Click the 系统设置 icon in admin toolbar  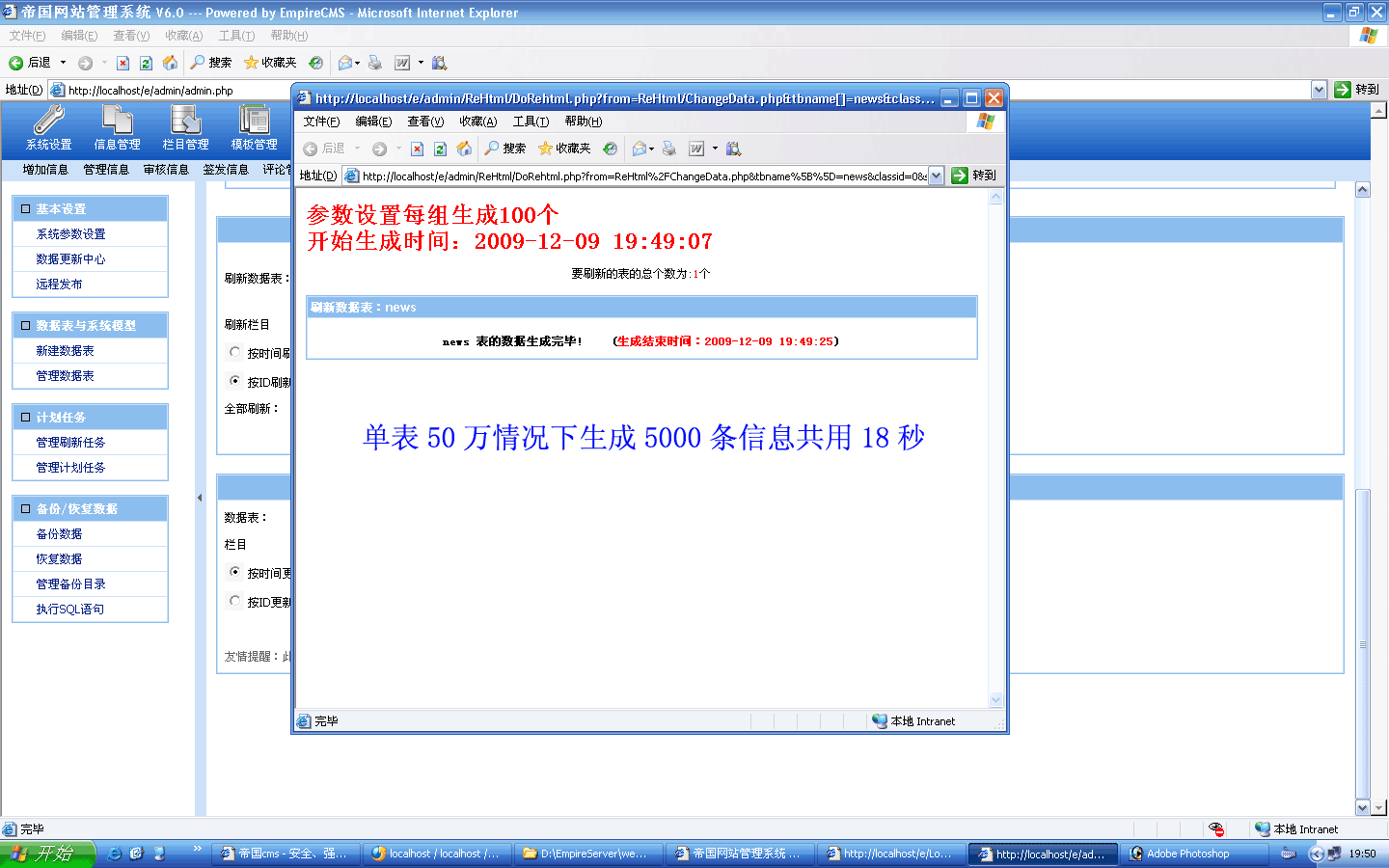click(x=48, y=127)
